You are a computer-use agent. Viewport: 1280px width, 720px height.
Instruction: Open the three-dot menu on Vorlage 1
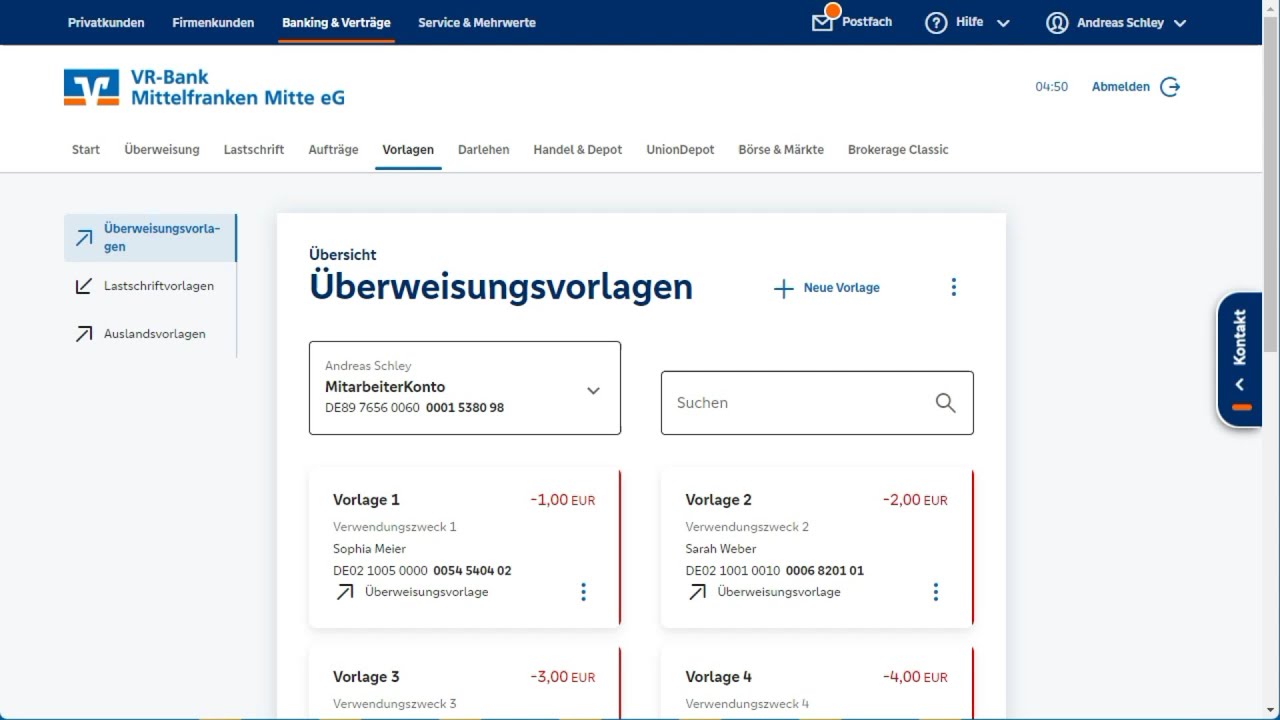(x=583, y=592)
